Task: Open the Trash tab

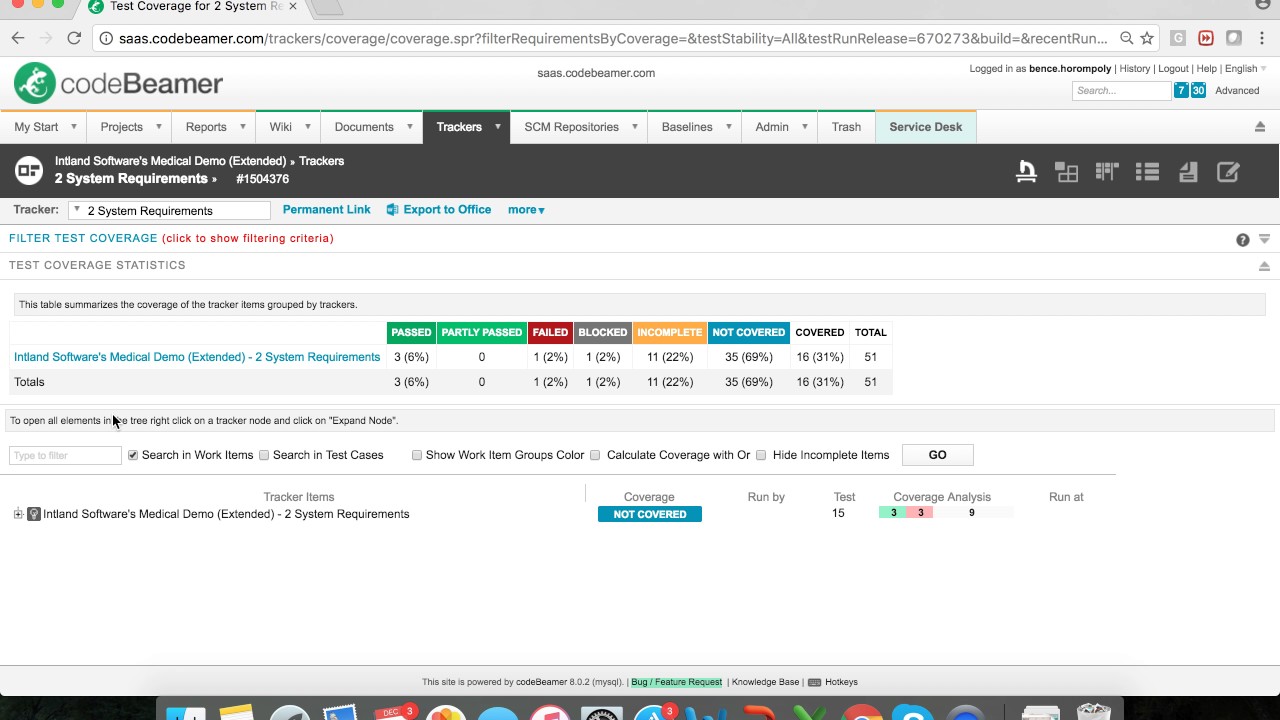Action: (x=846, y=127)
